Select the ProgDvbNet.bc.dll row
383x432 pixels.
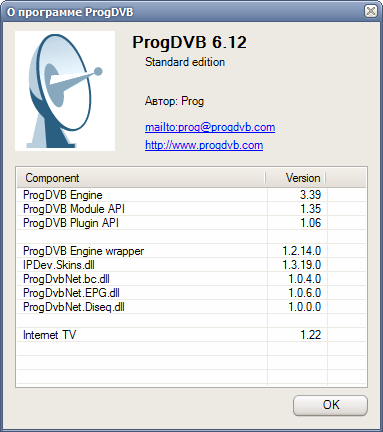pyautogui.click(x=191, y=279)
